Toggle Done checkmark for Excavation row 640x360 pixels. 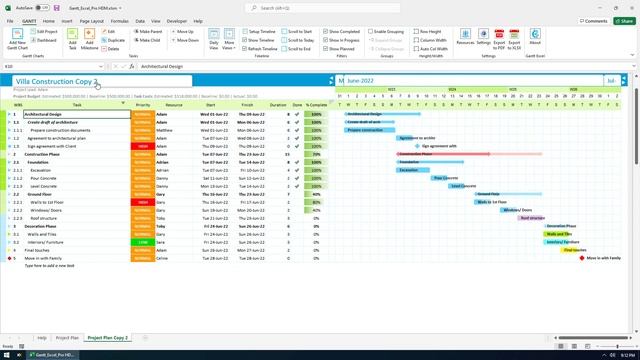click(x=297, y=170)
